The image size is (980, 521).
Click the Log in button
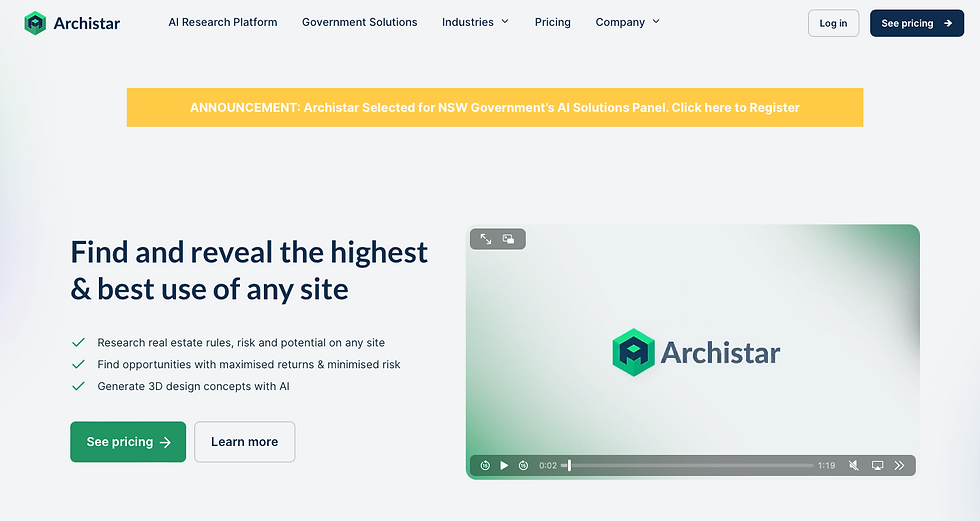pyautogui.click(x=833, y=23)
